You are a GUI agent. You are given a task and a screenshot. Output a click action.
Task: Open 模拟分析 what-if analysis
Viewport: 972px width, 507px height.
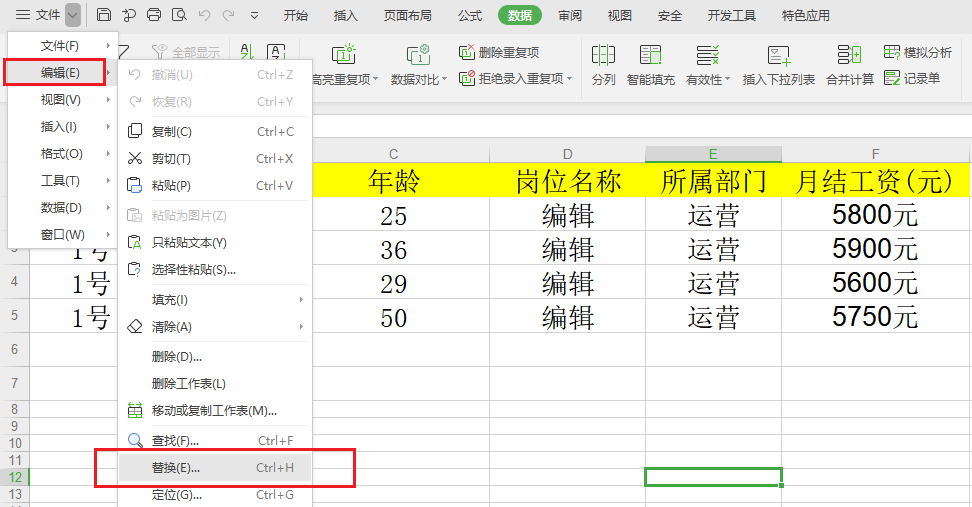click(x=917, y=52)
